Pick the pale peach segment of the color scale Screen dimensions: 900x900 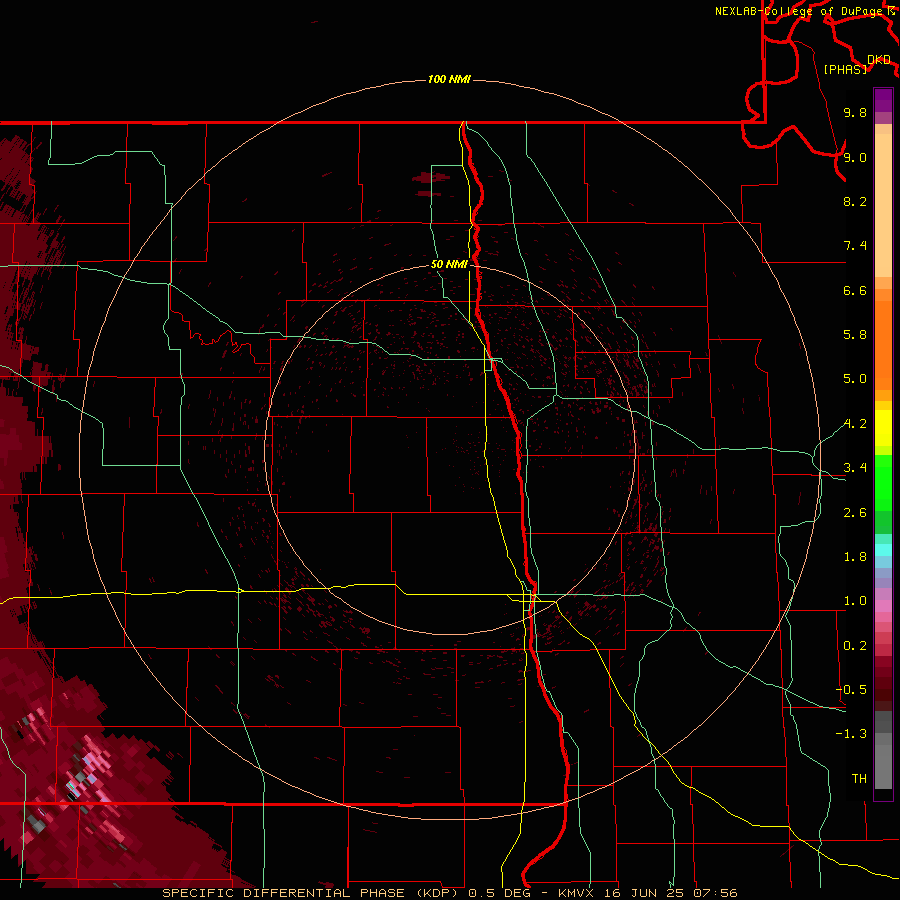point(883,206)
